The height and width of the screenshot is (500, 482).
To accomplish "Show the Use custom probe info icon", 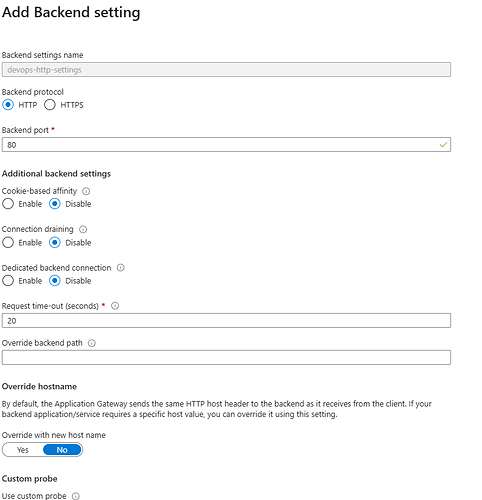I will [76, 496].
